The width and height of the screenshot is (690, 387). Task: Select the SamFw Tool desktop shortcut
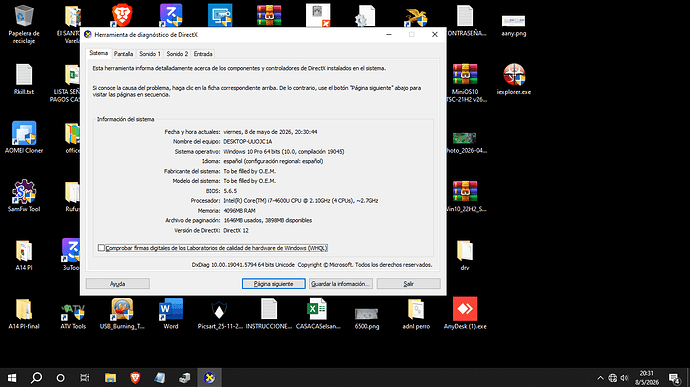click(x=24, y=196)
